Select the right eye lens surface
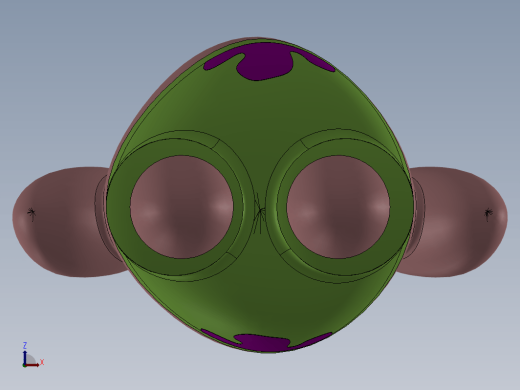520x390 pixels. click(338, 207)
